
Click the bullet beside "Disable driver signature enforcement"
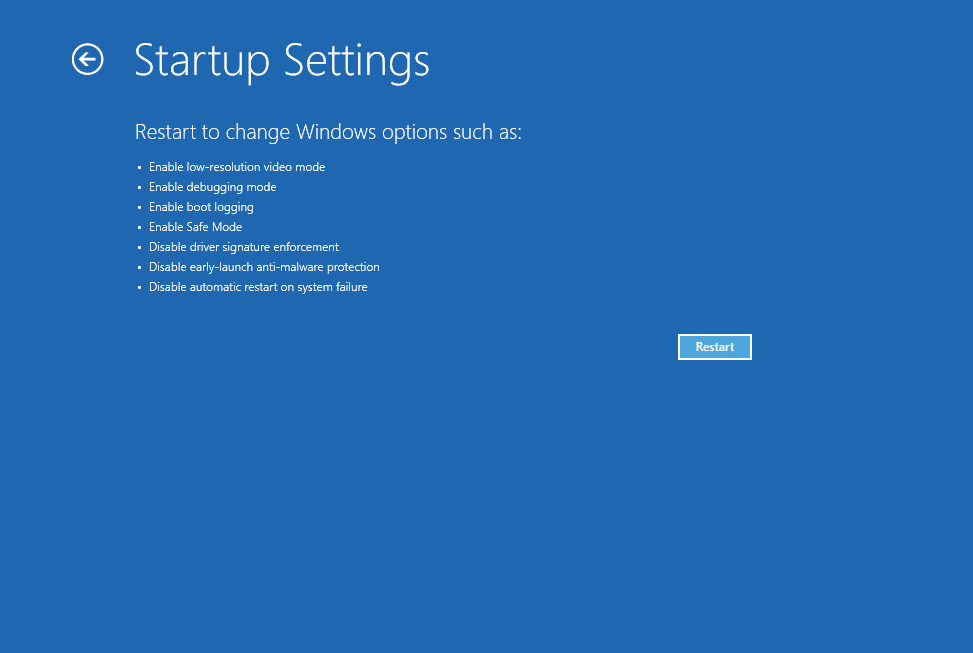tap(140, 247)
